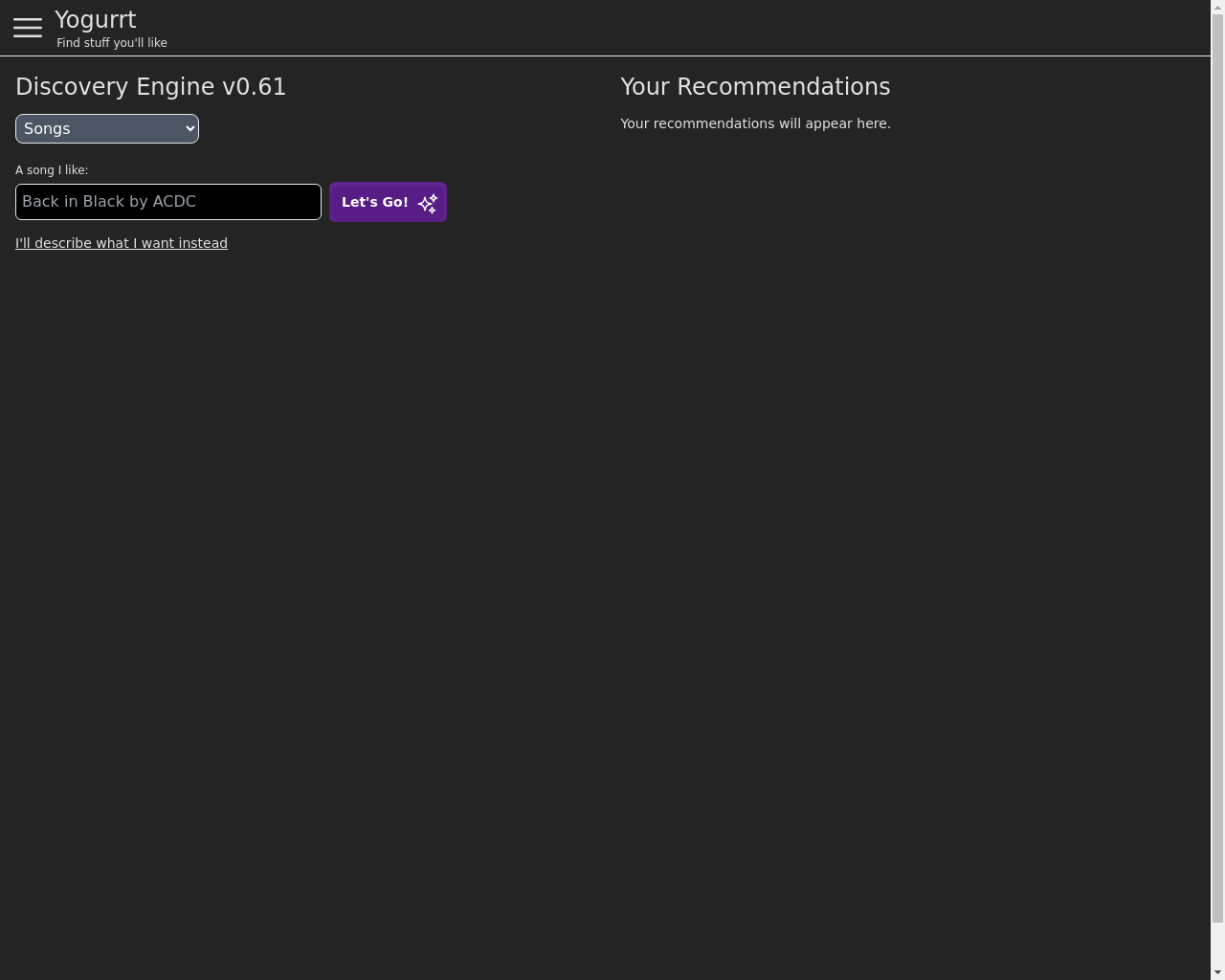The height and width of the screenshot is (980, 1225).
Task: Open the Songs category dropdown
Action: pyautogui.click(x=107, y=128)
